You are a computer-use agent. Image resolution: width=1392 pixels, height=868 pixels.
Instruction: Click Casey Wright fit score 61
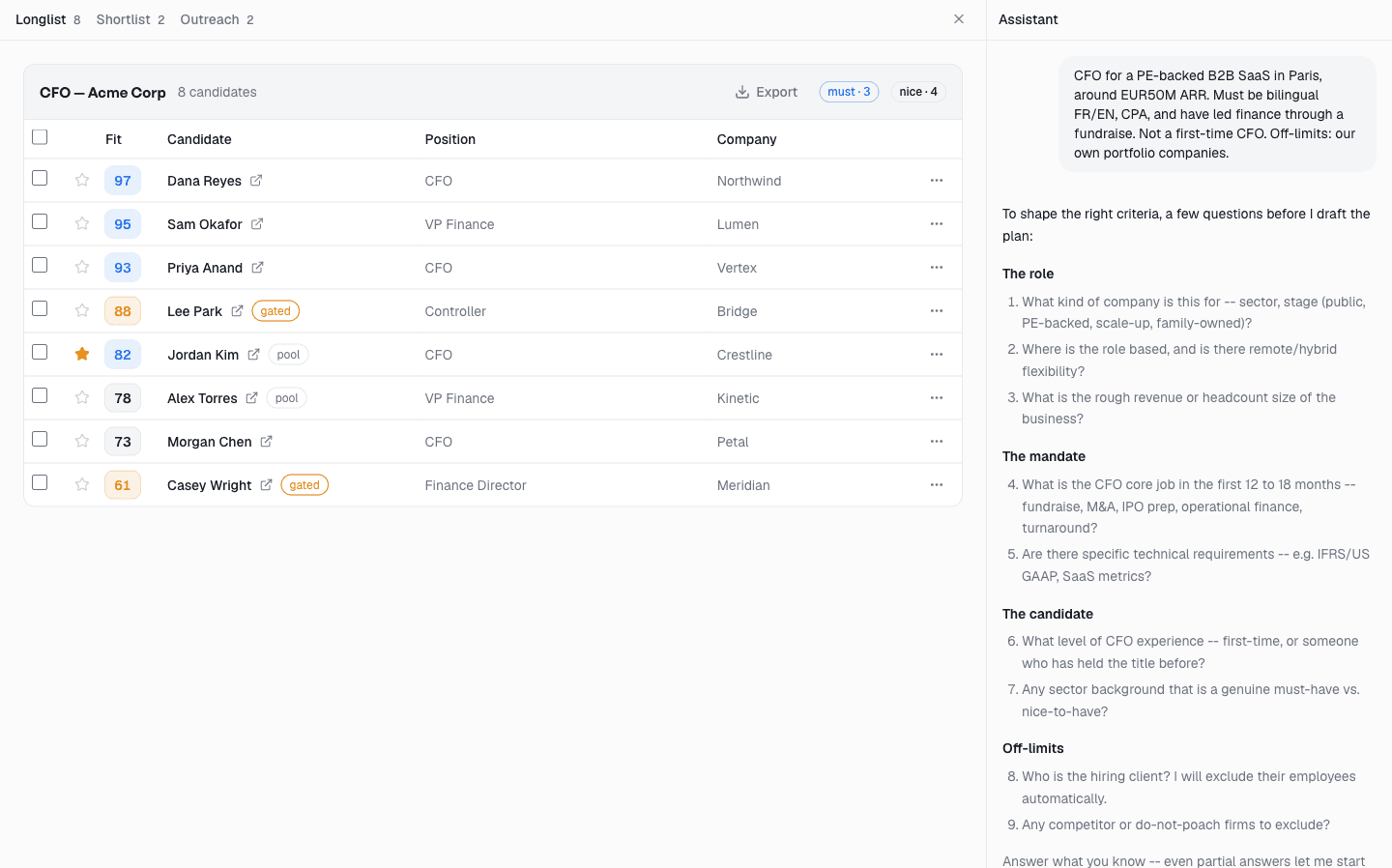[123, 484]
